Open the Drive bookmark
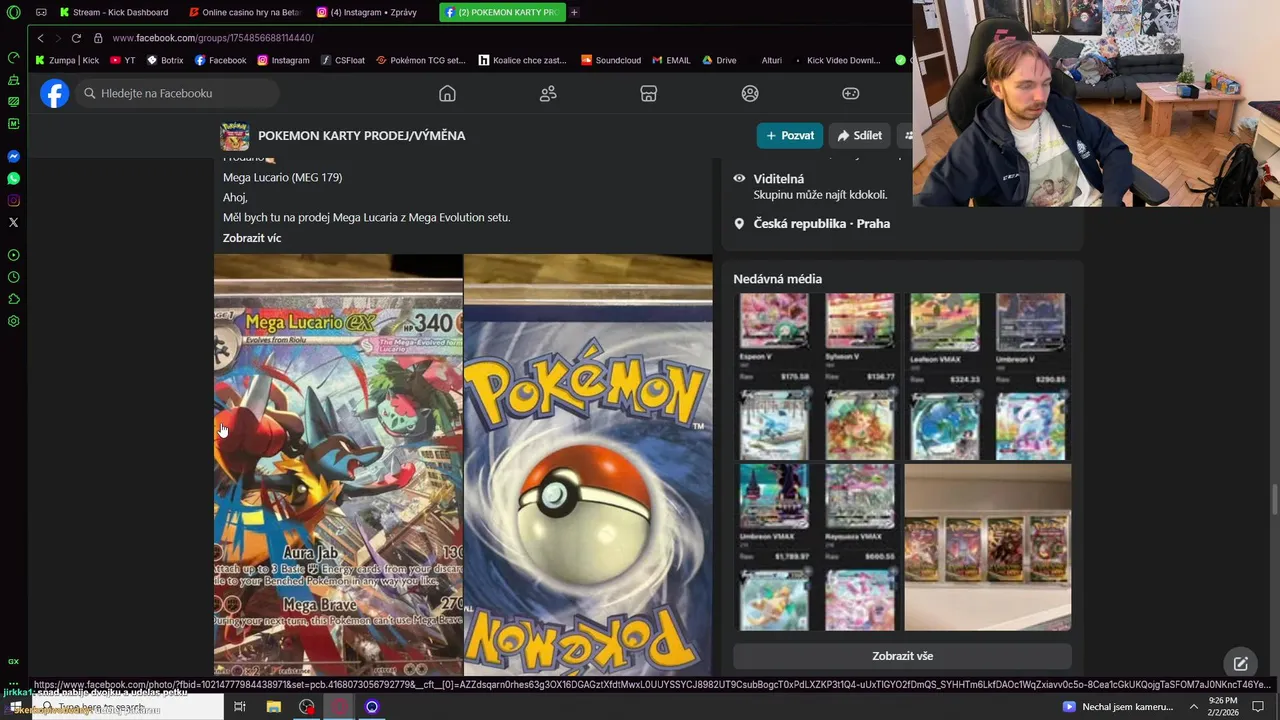This screenshot has height=720, width=1280. pos(719,60)
